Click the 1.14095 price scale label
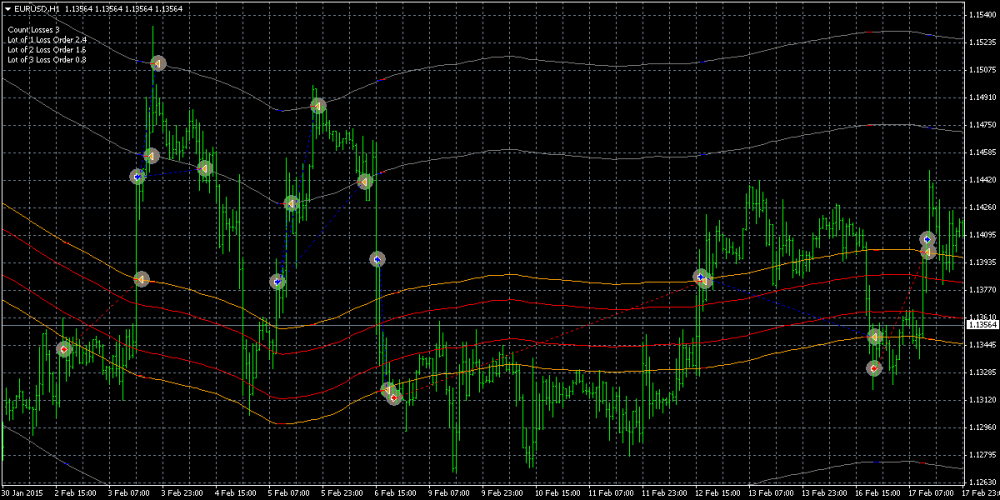 coord(981,235)
